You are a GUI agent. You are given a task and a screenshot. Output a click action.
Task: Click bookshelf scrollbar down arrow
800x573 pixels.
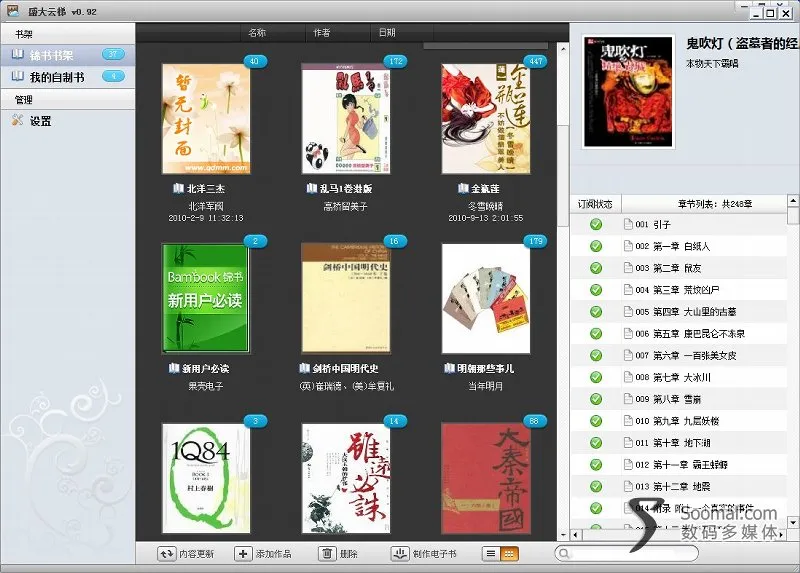point(563,535)
